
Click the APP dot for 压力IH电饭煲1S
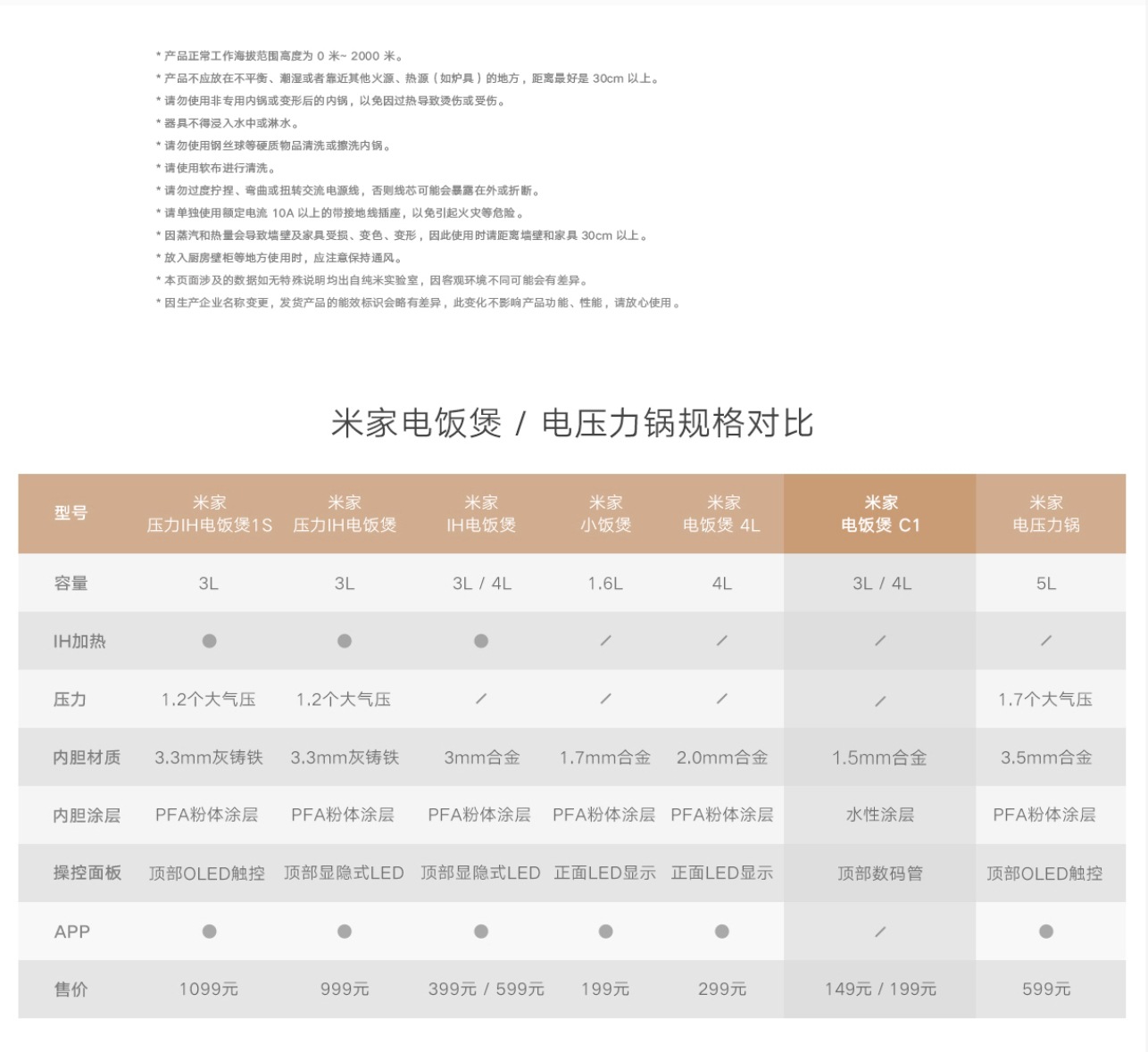tap(209, 932)
